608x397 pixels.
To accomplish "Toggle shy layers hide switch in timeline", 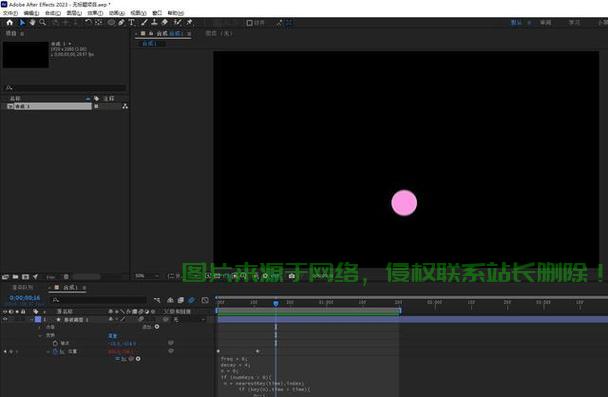I will coord(170,300).
